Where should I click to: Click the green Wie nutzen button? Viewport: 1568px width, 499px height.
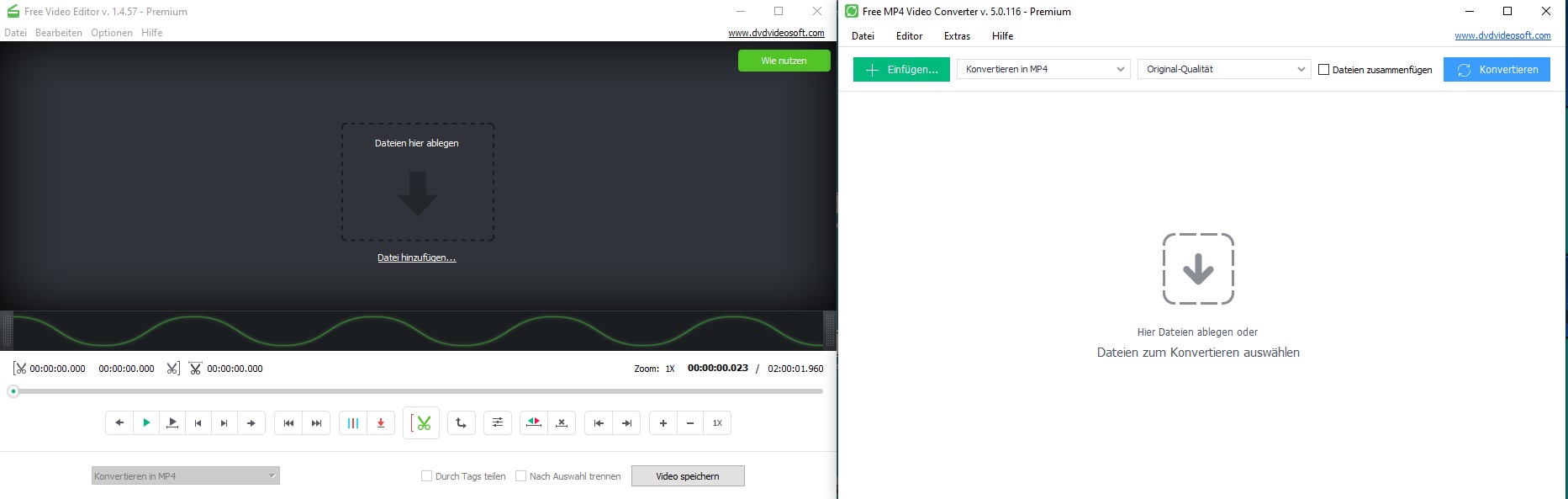[784, 61]
